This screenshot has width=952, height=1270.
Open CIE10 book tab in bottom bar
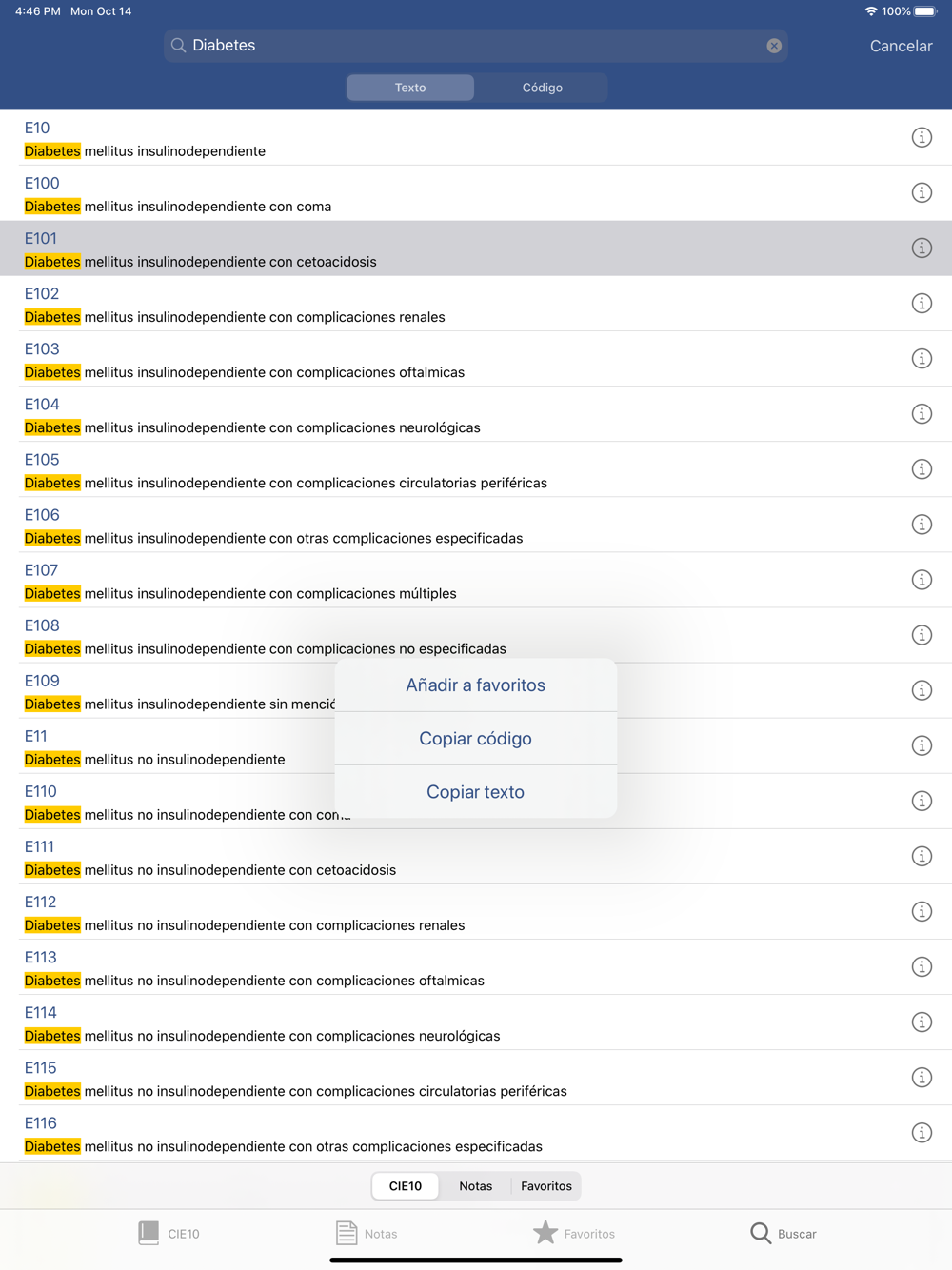[x=169, y=1234]
